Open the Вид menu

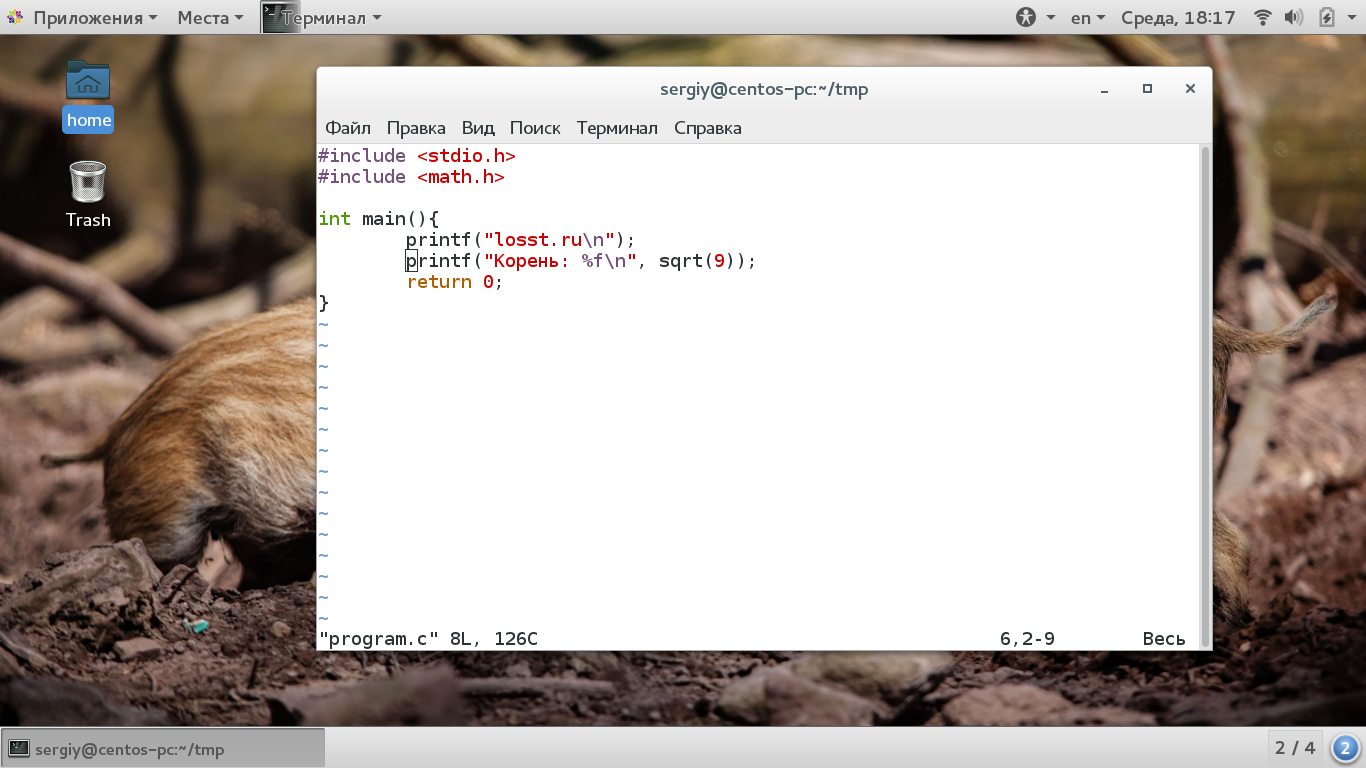(478, 128)
